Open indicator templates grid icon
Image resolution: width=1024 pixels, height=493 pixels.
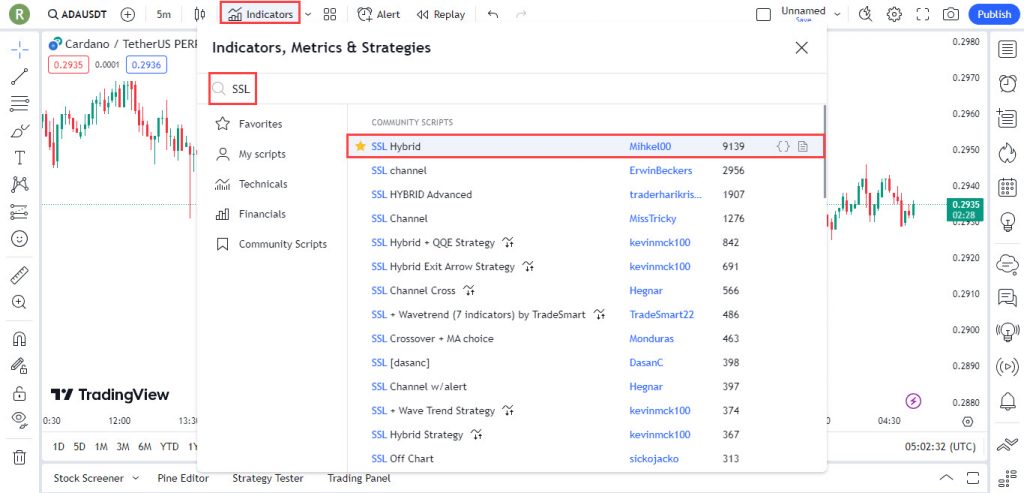click(x=330, y=14)
